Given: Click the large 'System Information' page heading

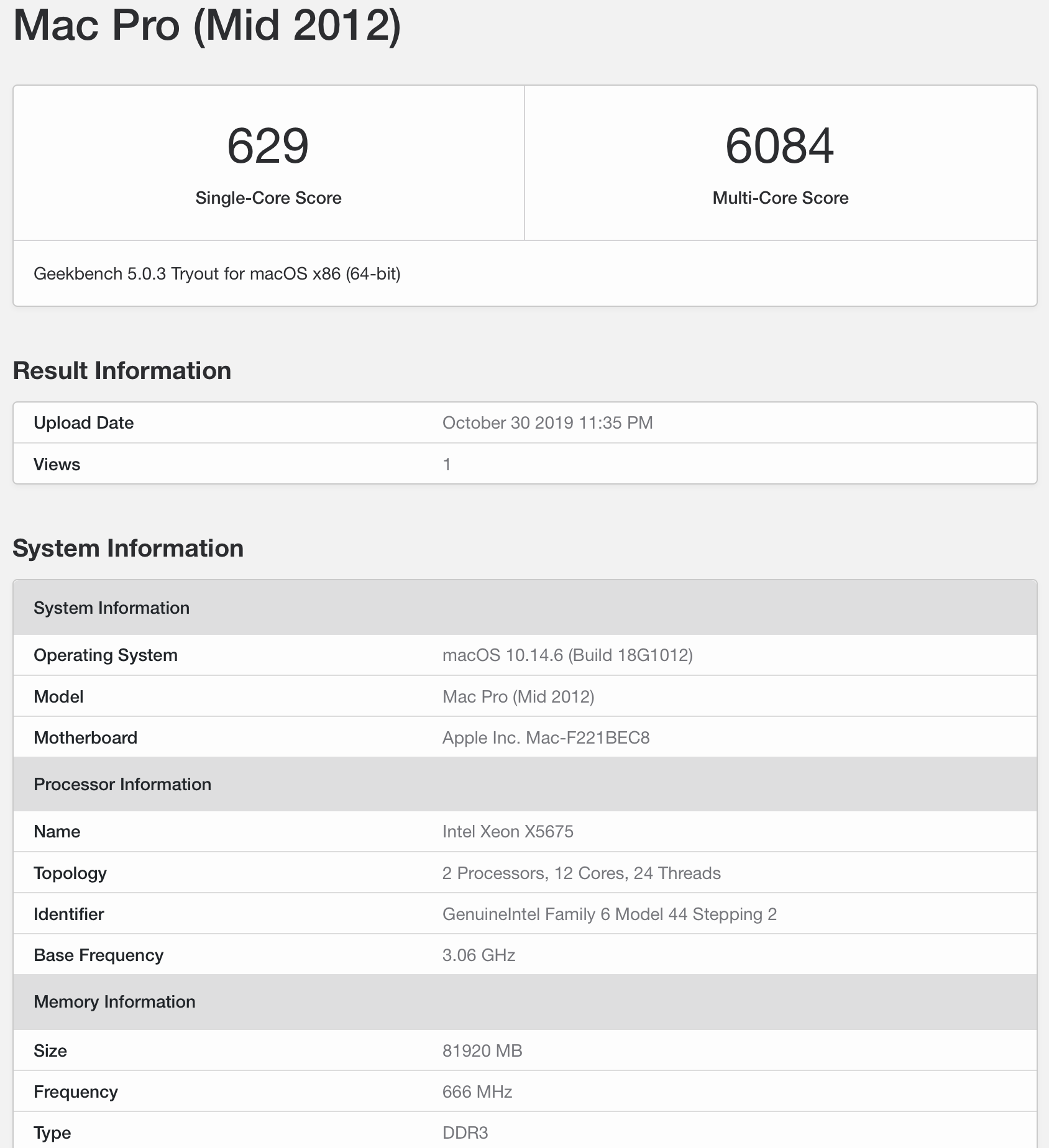Looking at the screenshot, I should click(x=128, y=549).
